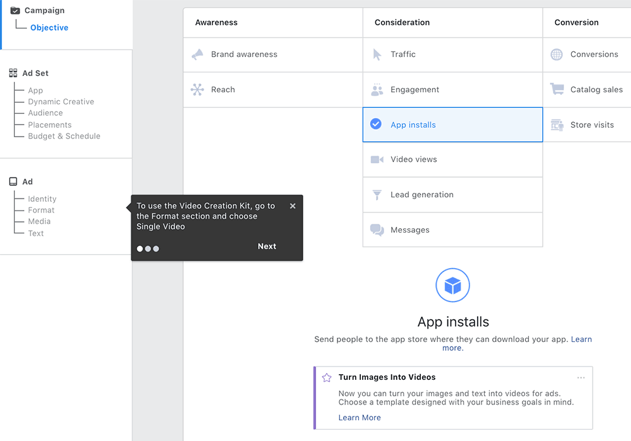
Task: Open Budget & Schedule in sidebar
Action: [64, 136]
